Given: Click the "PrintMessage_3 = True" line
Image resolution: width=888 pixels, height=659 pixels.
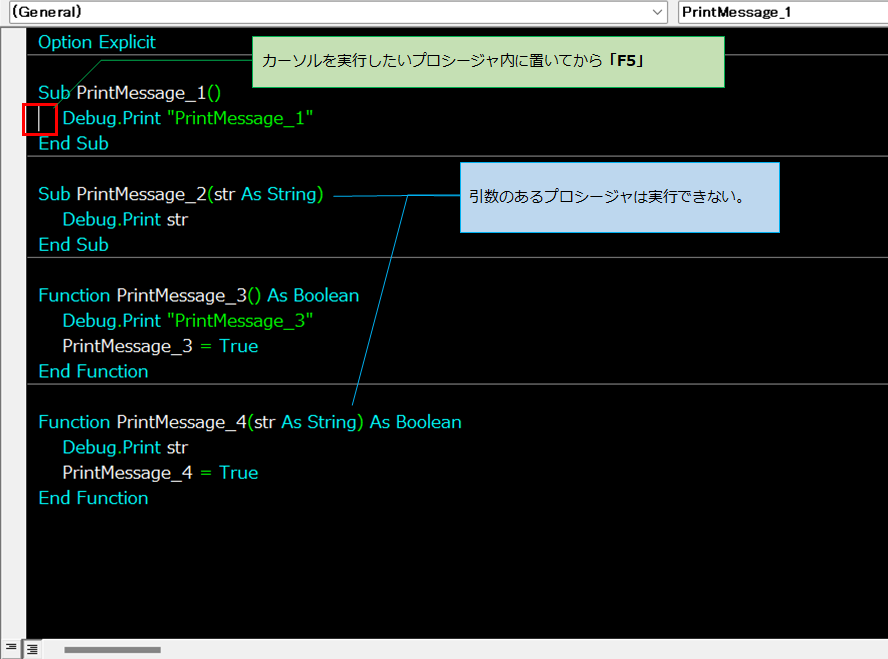Looking at the screenshot, I should (x=160, y=346).
